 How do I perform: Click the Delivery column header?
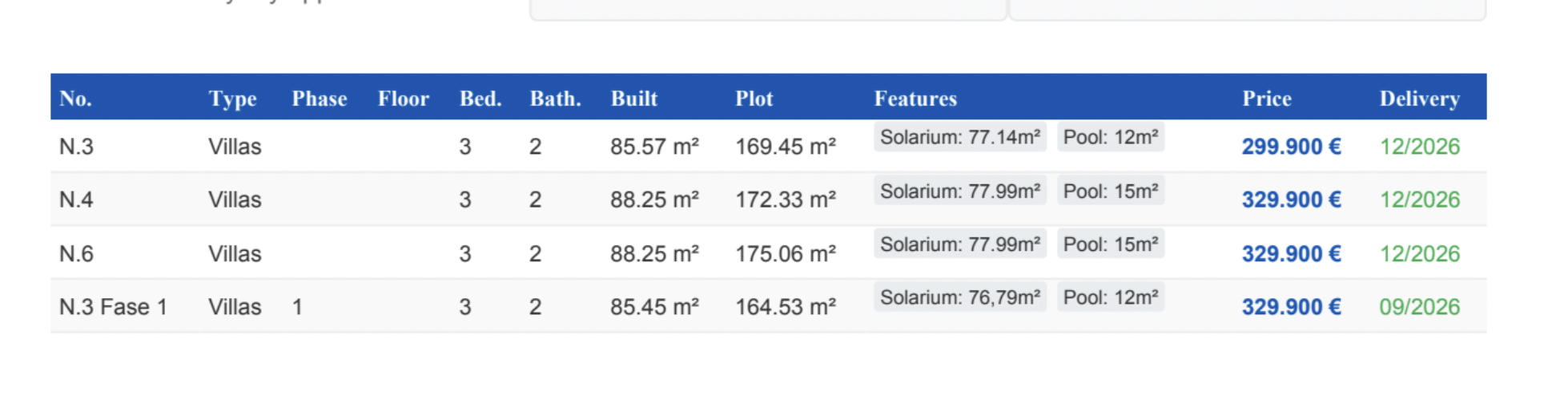(x=1419, y=99)
